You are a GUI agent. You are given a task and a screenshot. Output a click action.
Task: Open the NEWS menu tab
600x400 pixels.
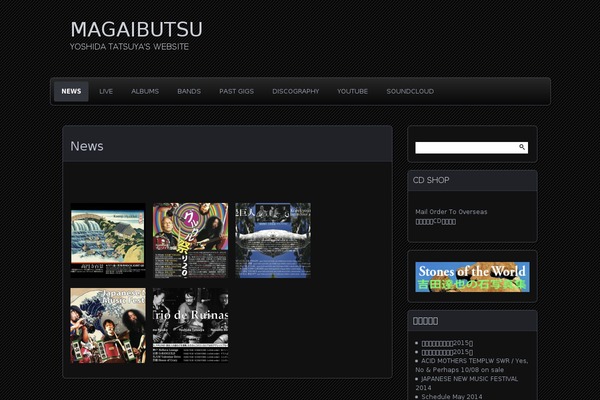coord(71,91)
